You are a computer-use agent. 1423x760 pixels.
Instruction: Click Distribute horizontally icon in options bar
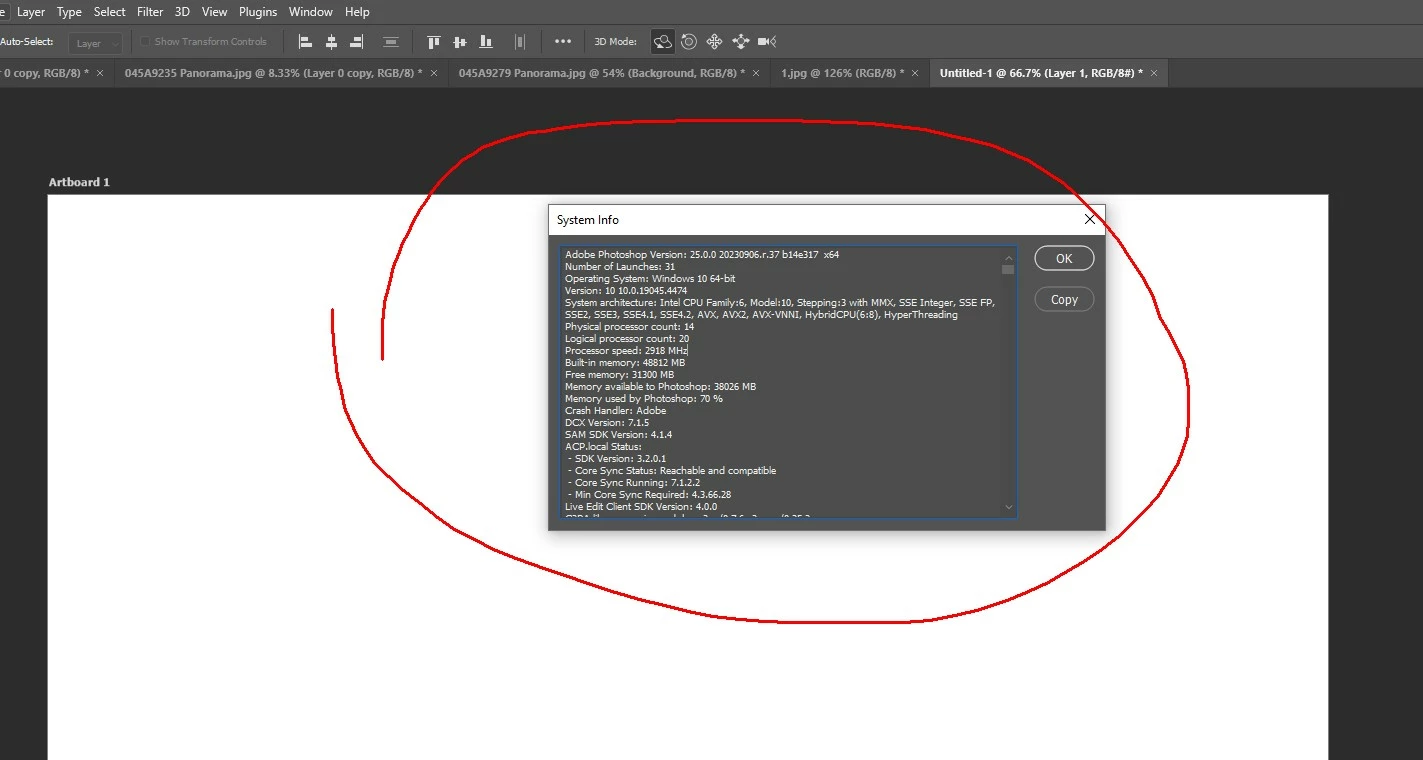519,42
